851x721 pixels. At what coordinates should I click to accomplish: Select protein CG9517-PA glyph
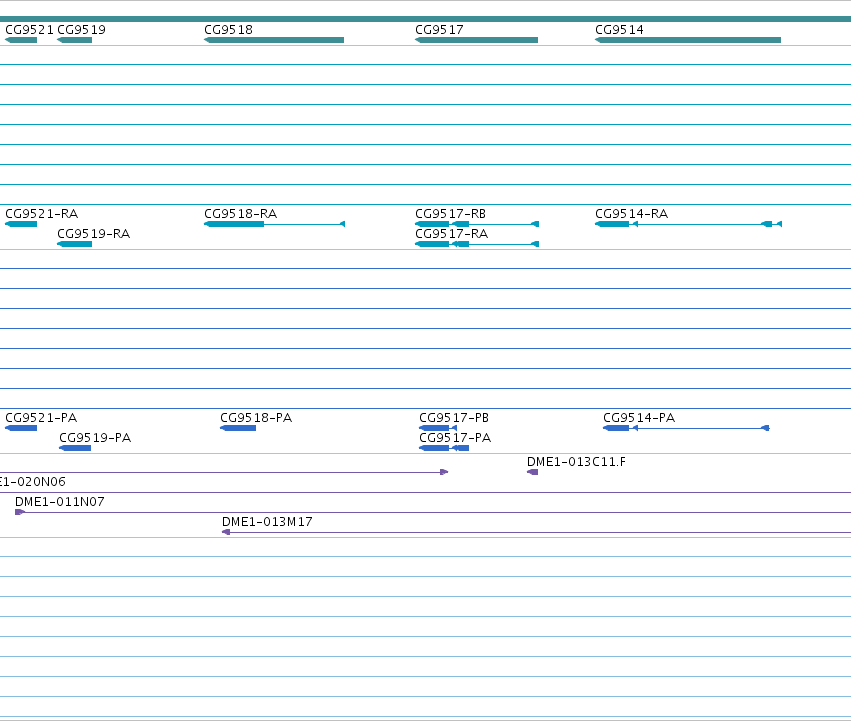(444, 448)
